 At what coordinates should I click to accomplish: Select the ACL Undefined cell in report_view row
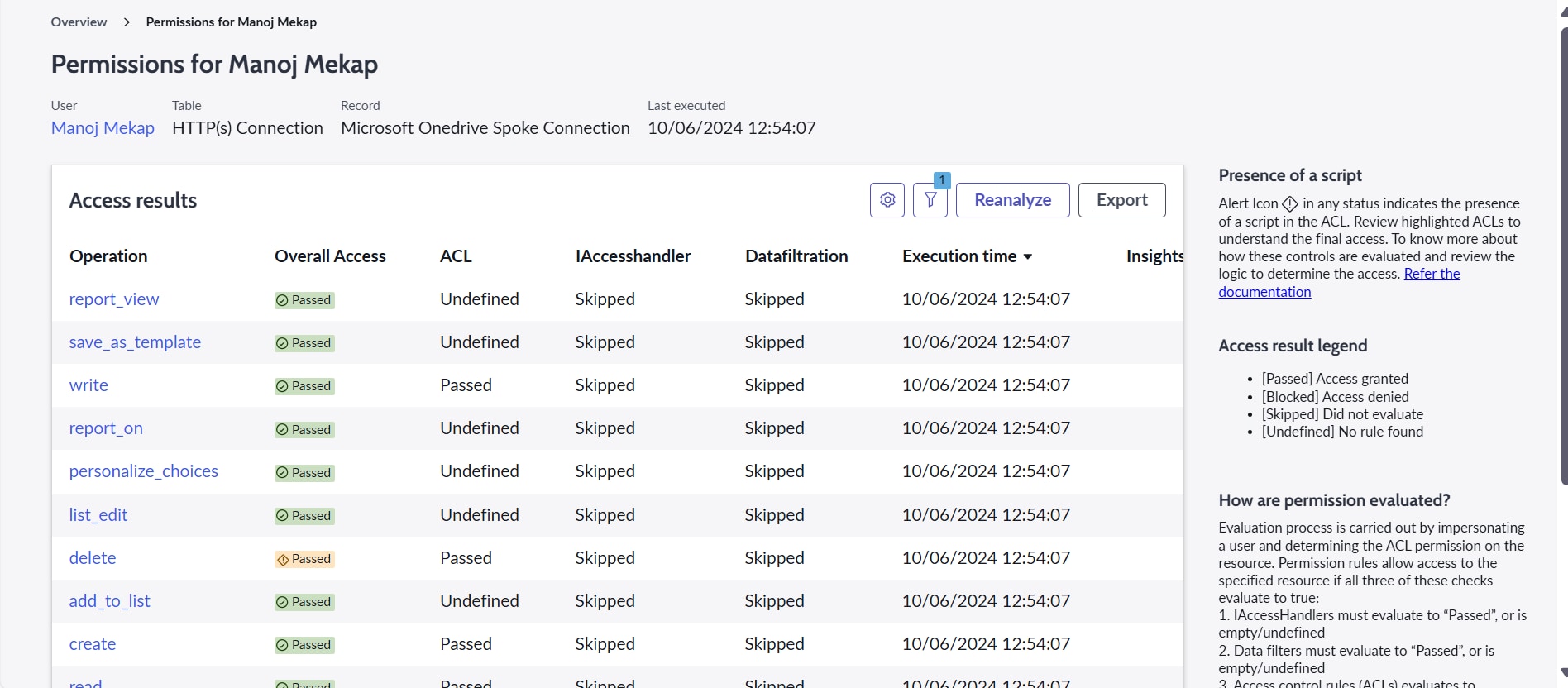[480, 299]
